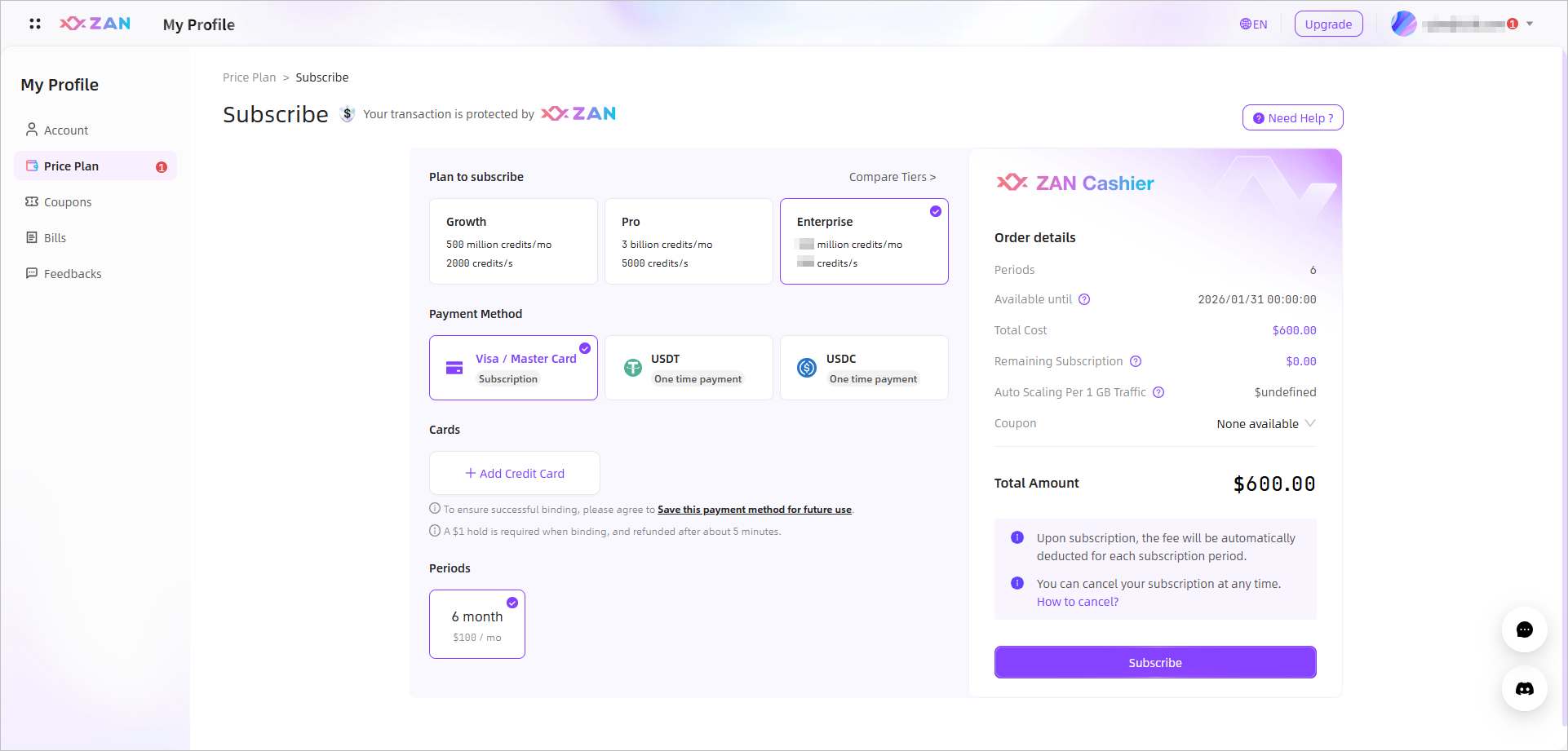Image resolution: width=1568 pixels, height=751 pixels.
Task: Open the app grid menu icon
Action: click(35, 24)
